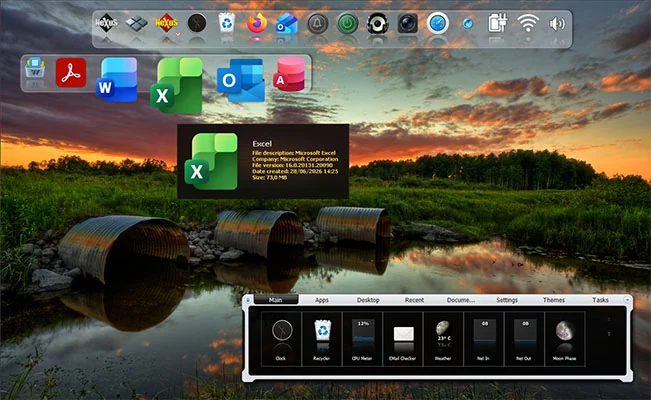651x400 pixels.
Task: Open the blue Outlook icon in top dock
Action: (287, 24)
